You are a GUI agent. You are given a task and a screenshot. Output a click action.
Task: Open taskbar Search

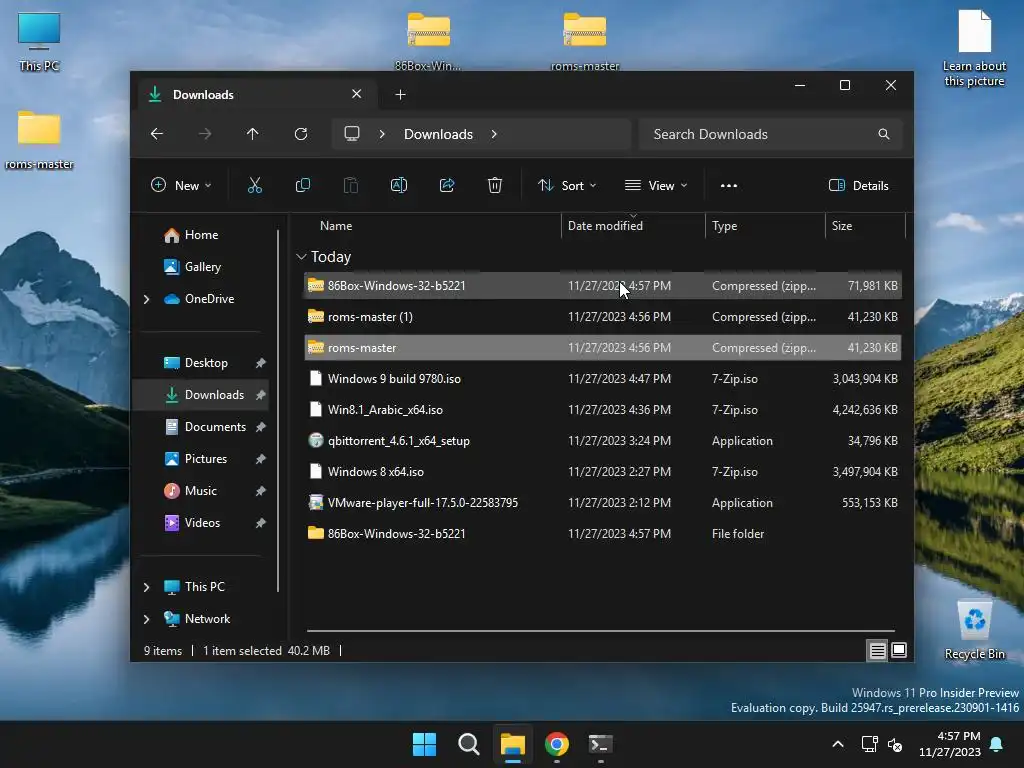(469, 744)
